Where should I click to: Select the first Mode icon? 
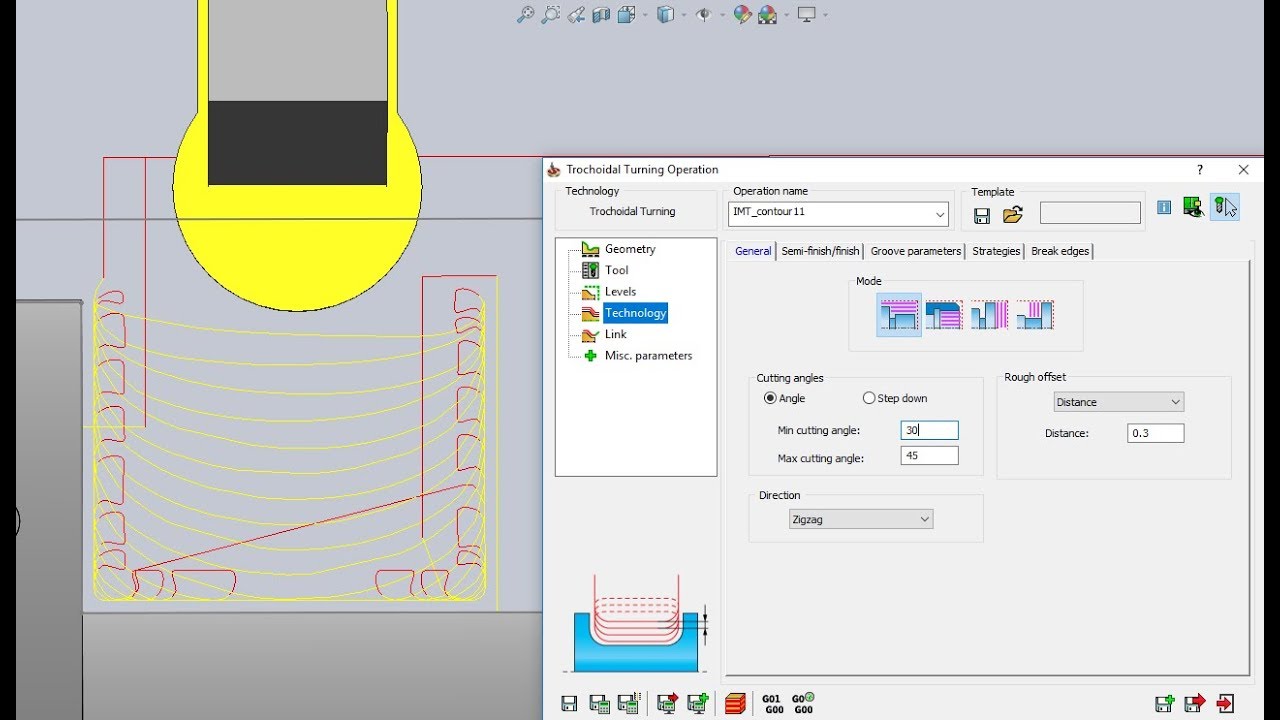[899, 315]
